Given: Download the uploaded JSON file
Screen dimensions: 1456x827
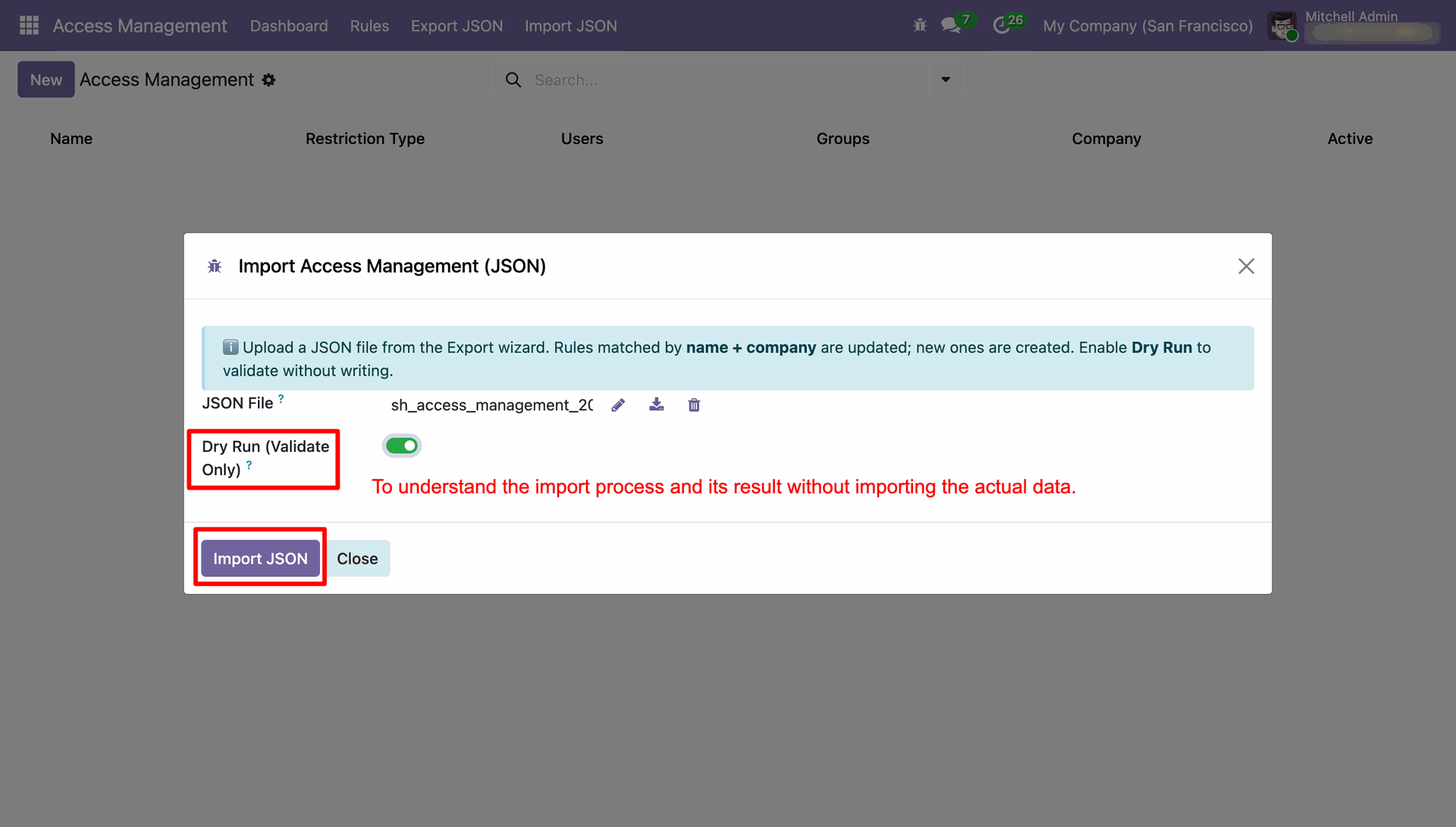Looking at the screenshot, I should tap(657, 405).
